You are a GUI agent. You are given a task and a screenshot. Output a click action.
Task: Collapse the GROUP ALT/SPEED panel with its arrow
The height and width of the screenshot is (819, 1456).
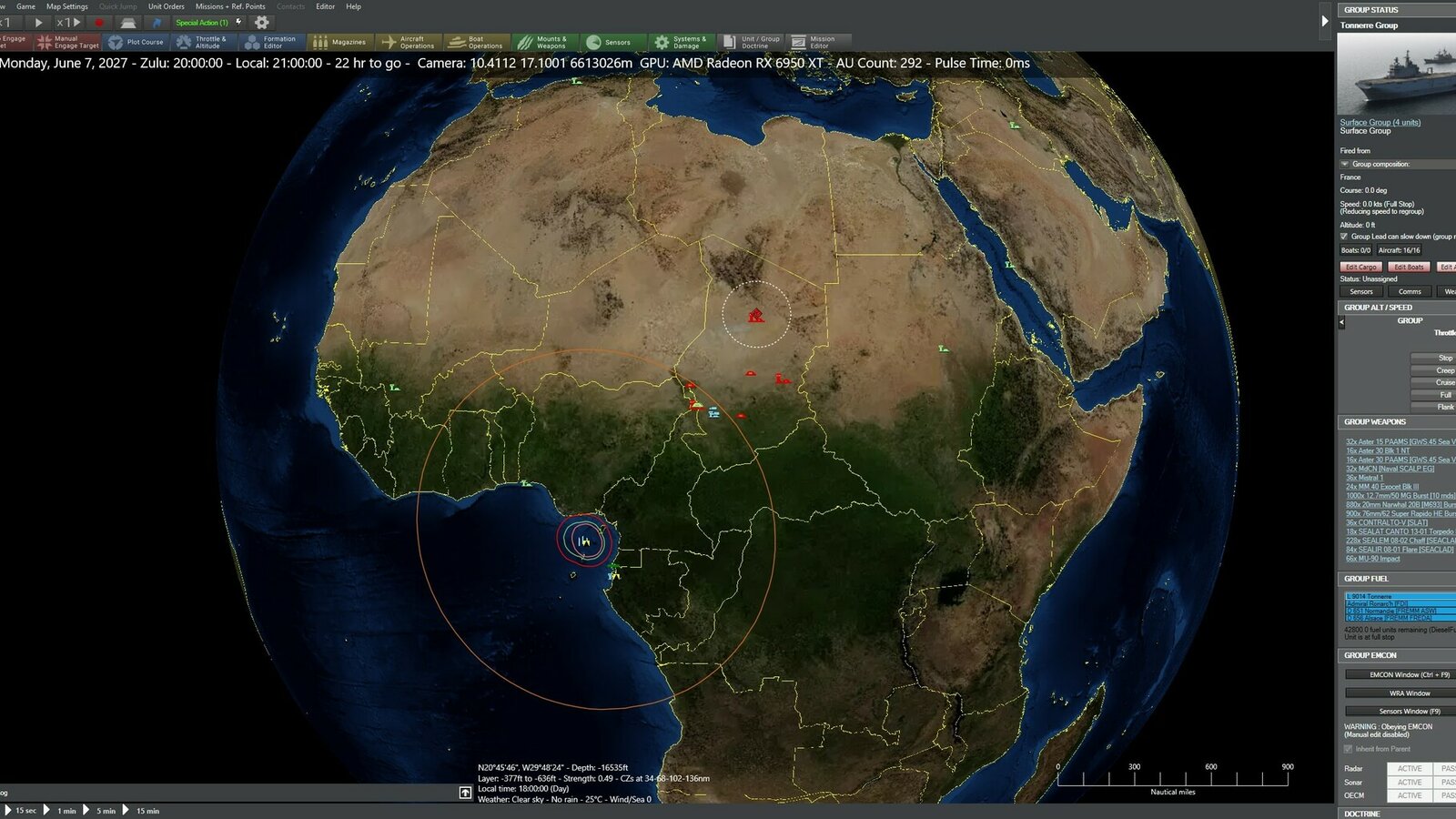click(1342, 321)
